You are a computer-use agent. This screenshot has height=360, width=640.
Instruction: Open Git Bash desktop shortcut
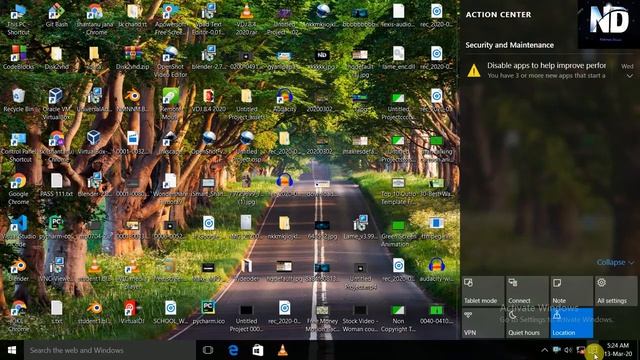tap(56, 16)
